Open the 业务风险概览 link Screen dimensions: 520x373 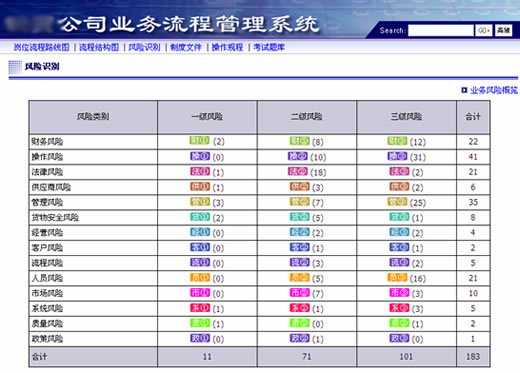coord(494,90)
